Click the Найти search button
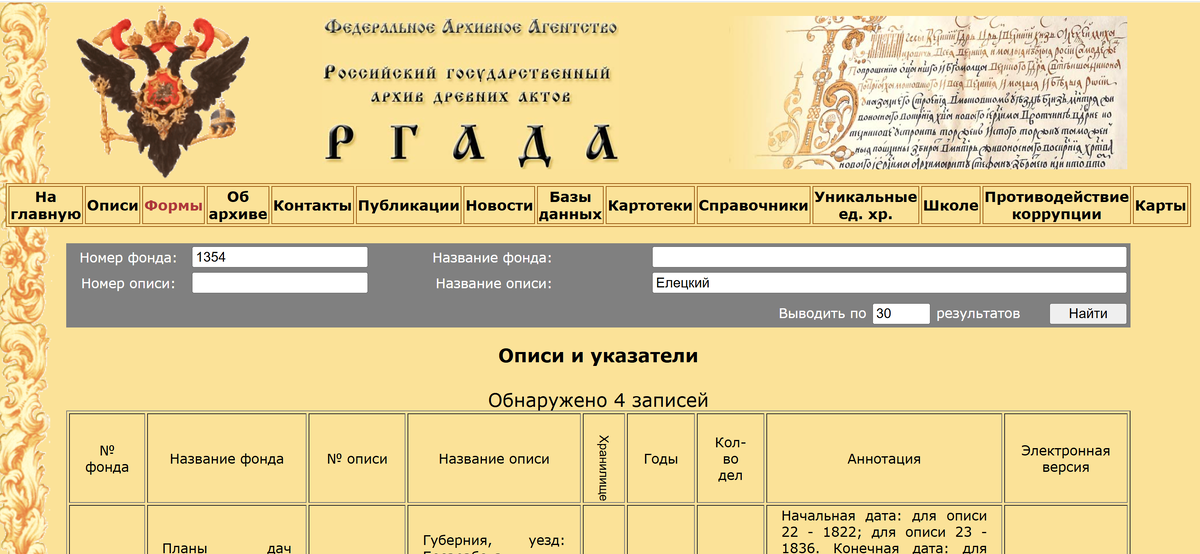Viewport: 1200px width, 554px height. pyautogui.click(x=1088, y=313)
